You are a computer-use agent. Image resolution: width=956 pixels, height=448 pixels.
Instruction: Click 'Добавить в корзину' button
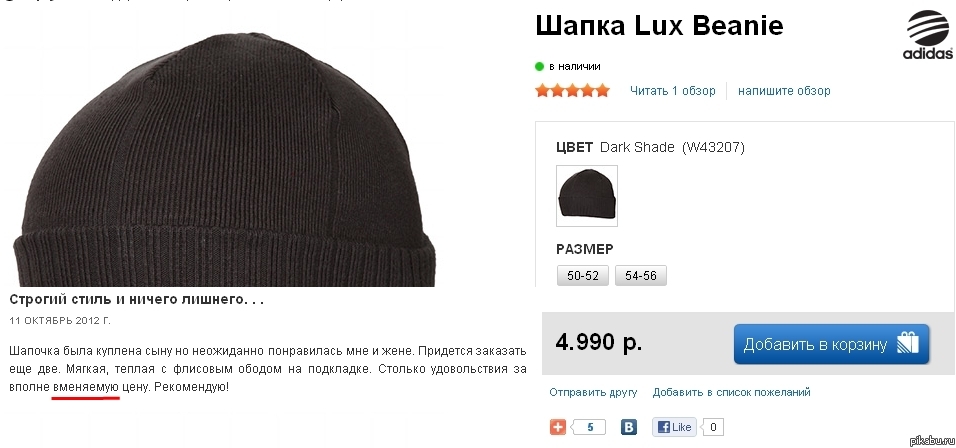pos(832,344)
